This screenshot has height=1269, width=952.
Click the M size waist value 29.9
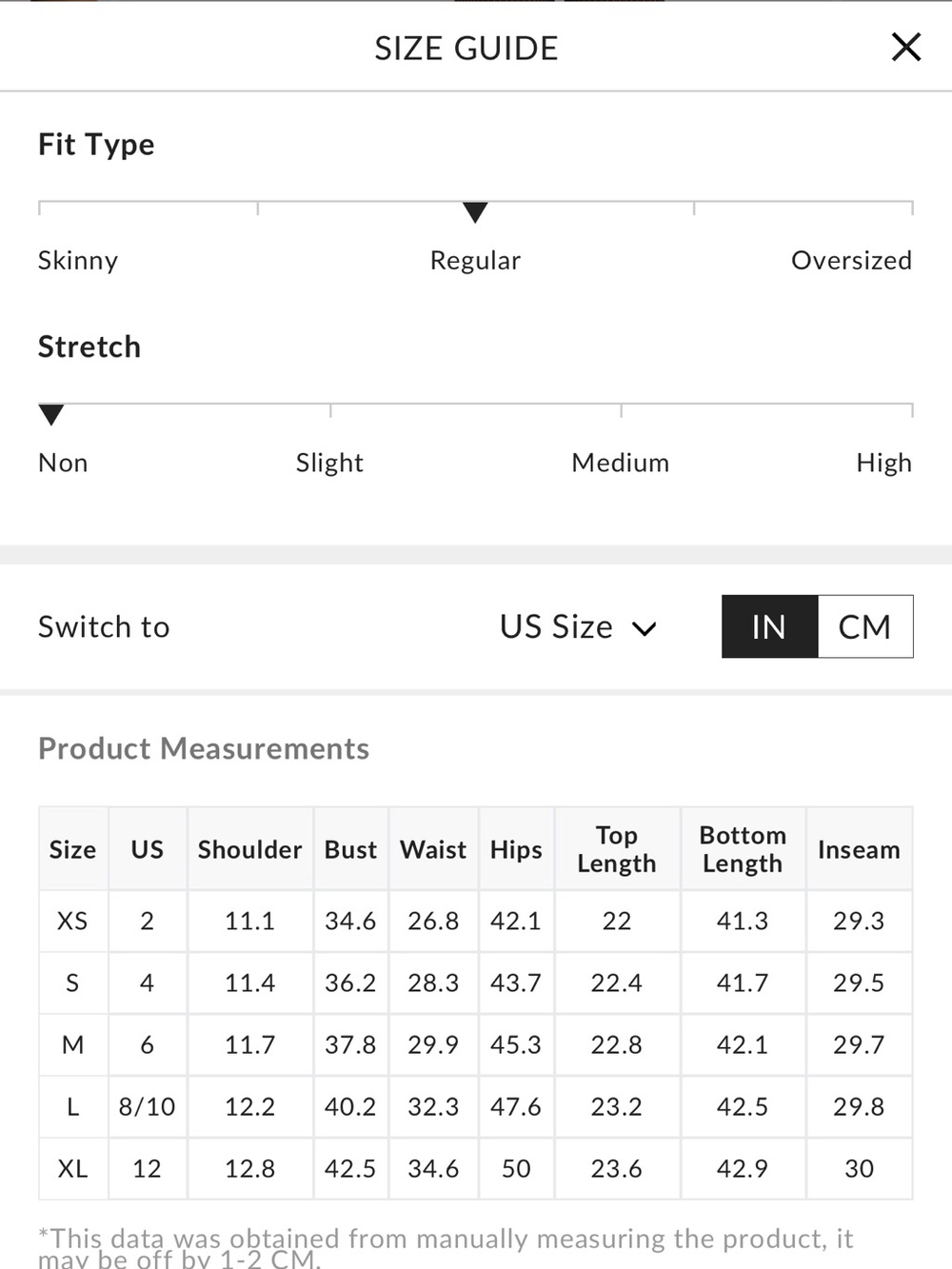pyautogui.click(x=433, y=1044)
